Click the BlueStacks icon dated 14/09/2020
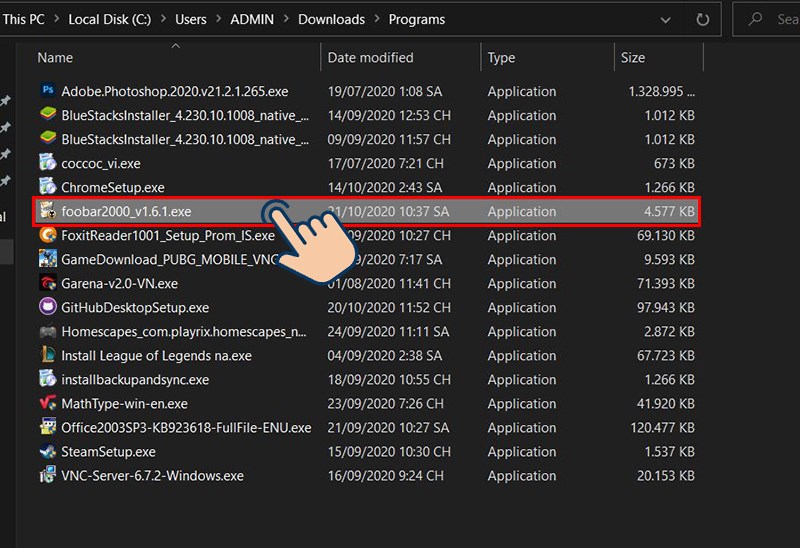This screenshot has height=548, width=800. pos(48,114)
